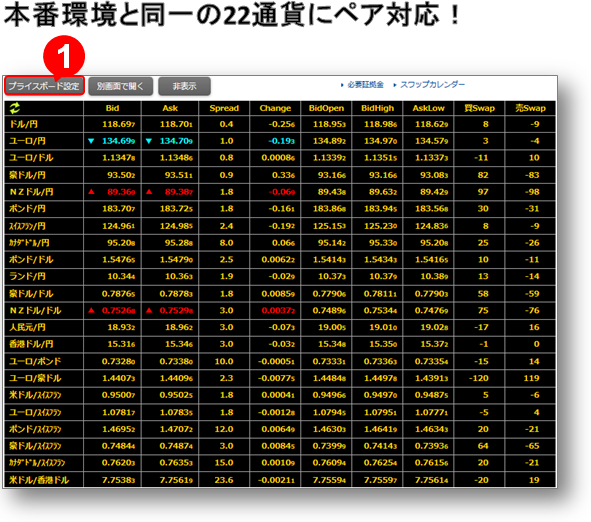Select the 人民元/円 currency pair

[x=27, y=327]
